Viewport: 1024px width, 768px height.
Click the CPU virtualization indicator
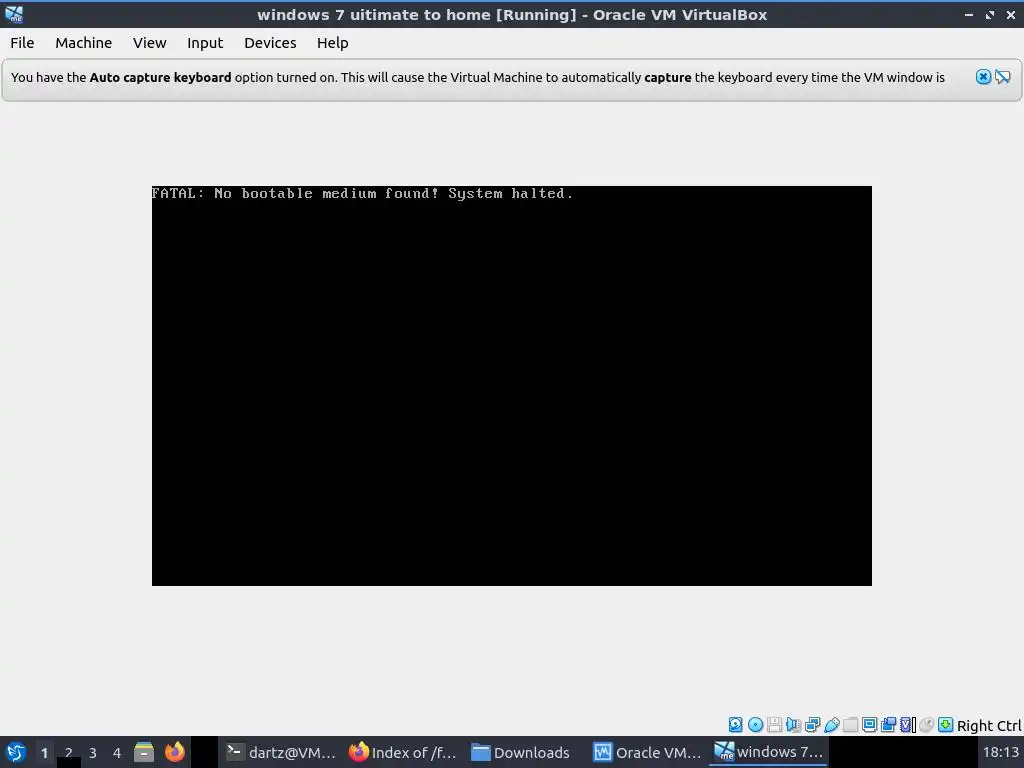coord(907,724)
